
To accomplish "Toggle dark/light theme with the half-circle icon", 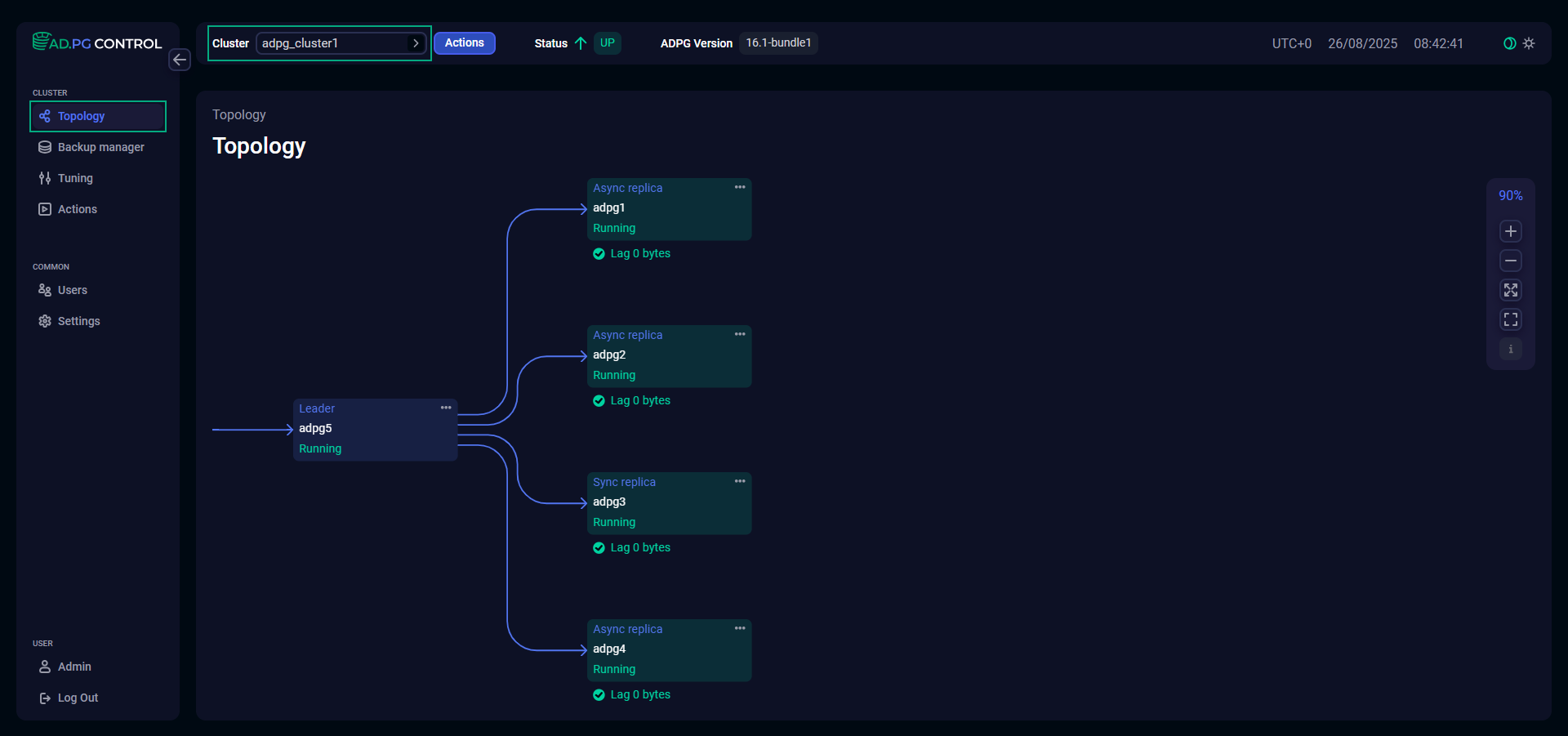I will pyautogui.click(x=1508, y=43).
